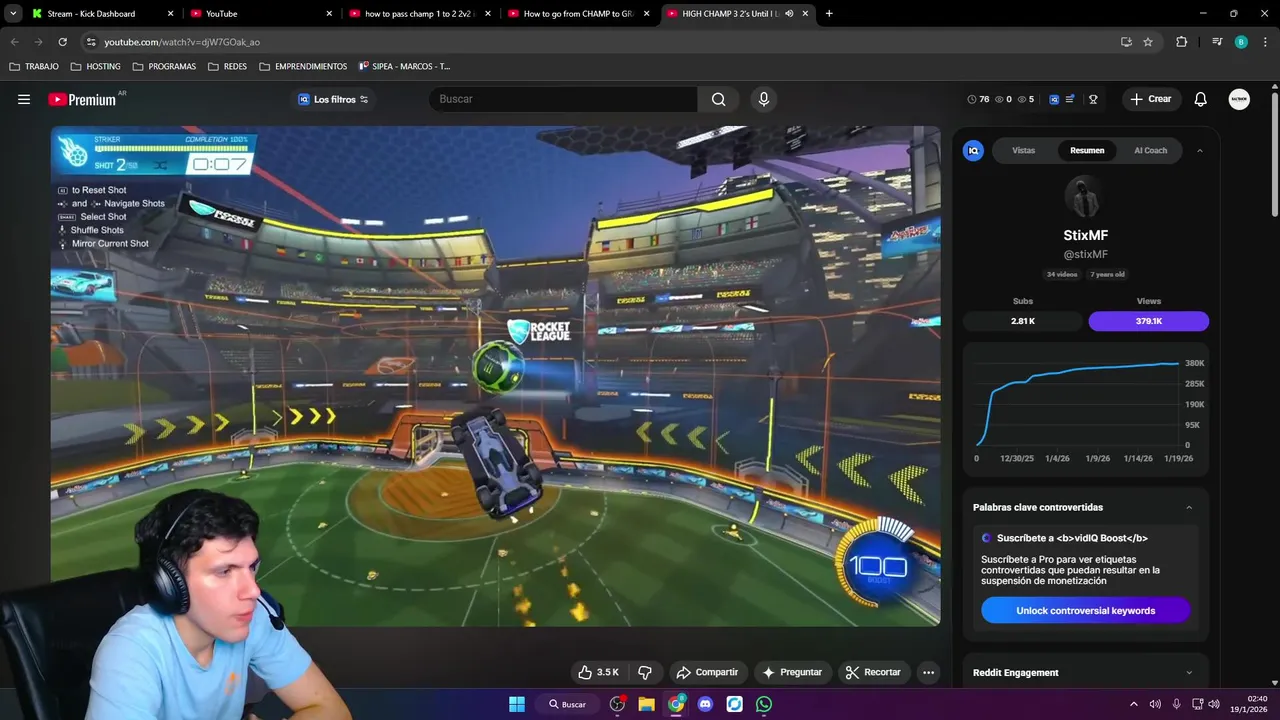Image resolution: width=1280 pixels, height=720 pixels.
Task: Open the notifications bell
Action: pyautogui.click(x=1201, y=99)
